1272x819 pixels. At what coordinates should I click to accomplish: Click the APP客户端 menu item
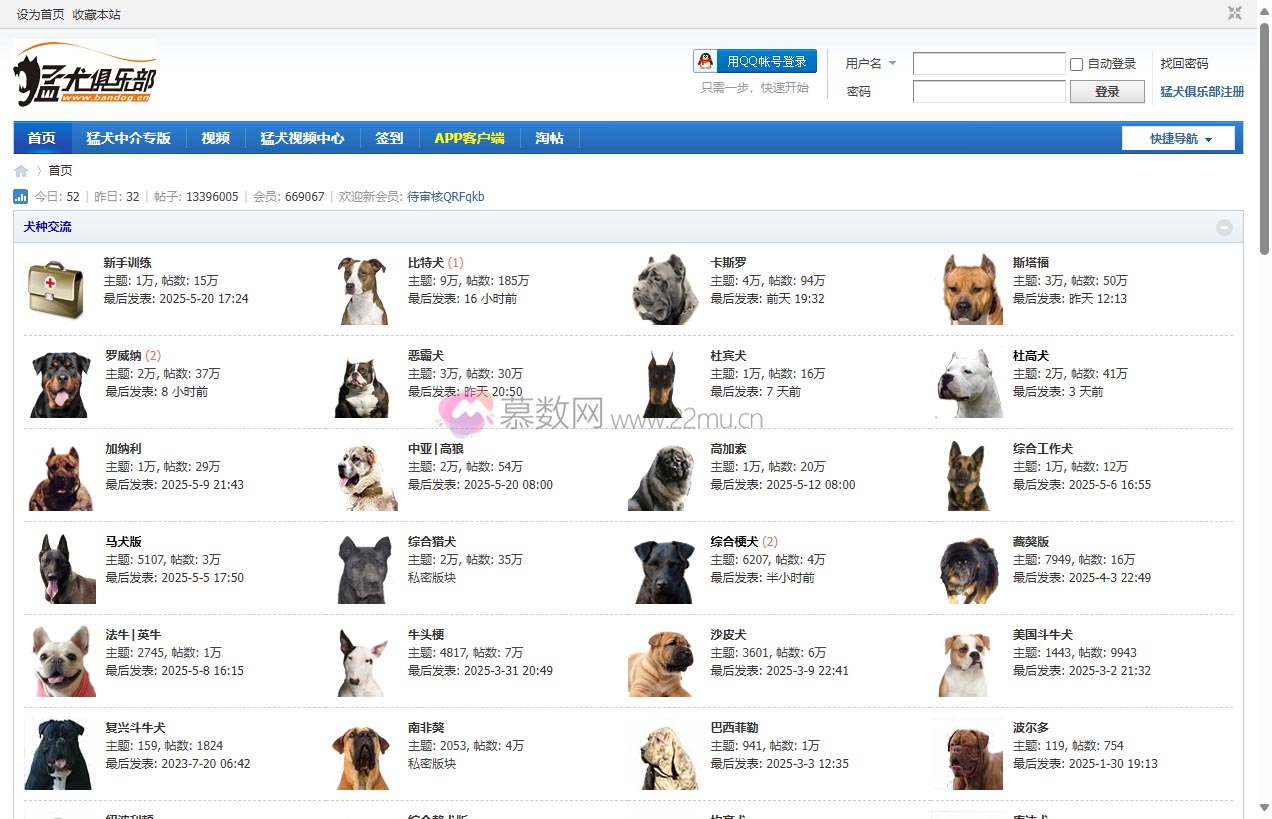[469, 138]
